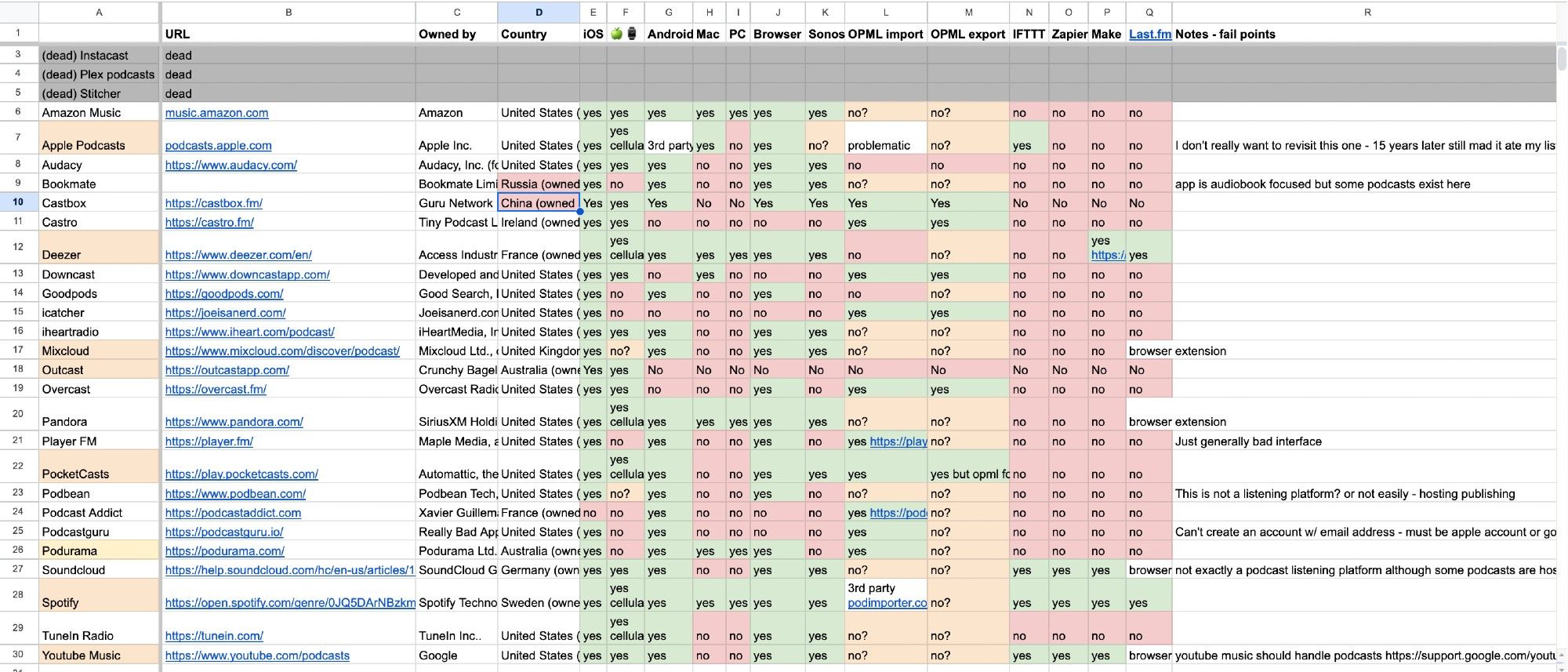Viewport: 1568px width, 672px height.
Task: Click the "Podurama" name cell
Action: click(99, 551)
